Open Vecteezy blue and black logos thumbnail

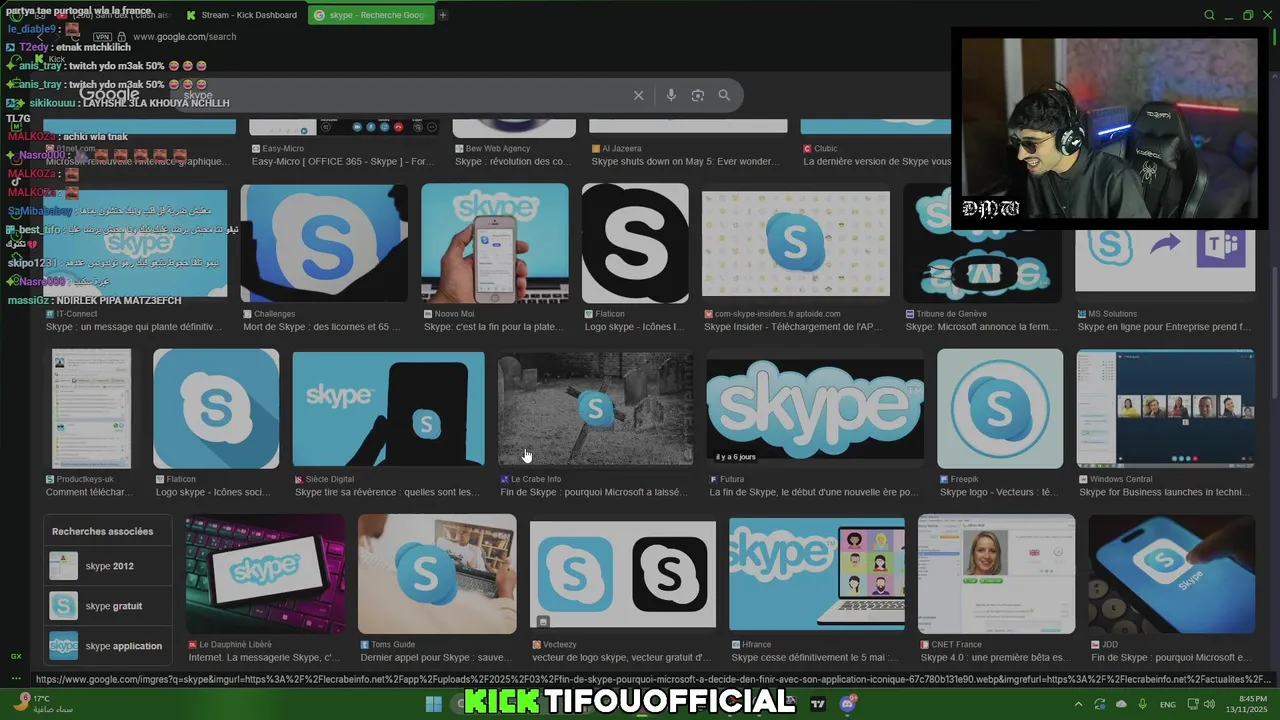(622, 574)
